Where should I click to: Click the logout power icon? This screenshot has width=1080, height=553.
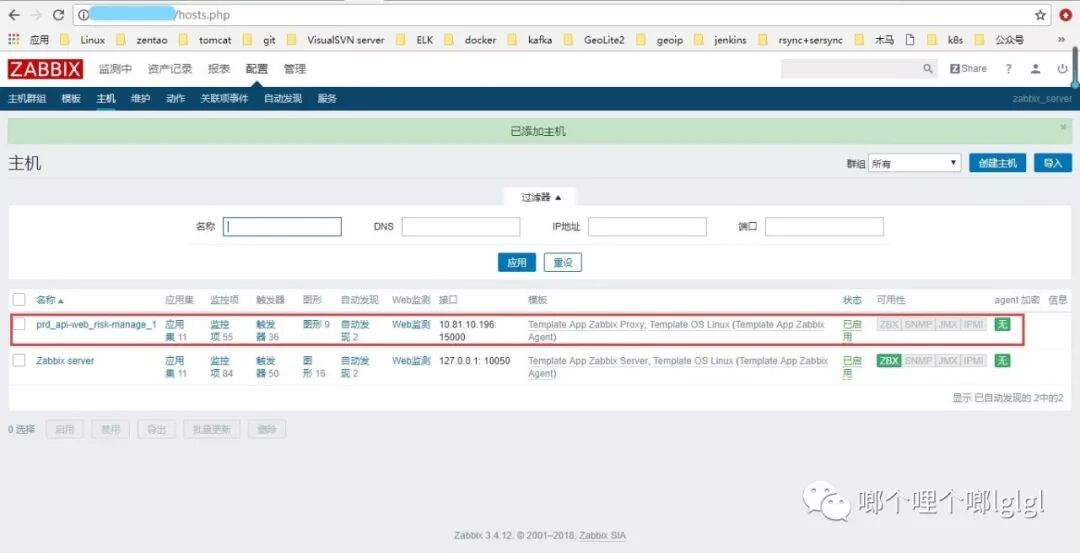pos(1062,69)
